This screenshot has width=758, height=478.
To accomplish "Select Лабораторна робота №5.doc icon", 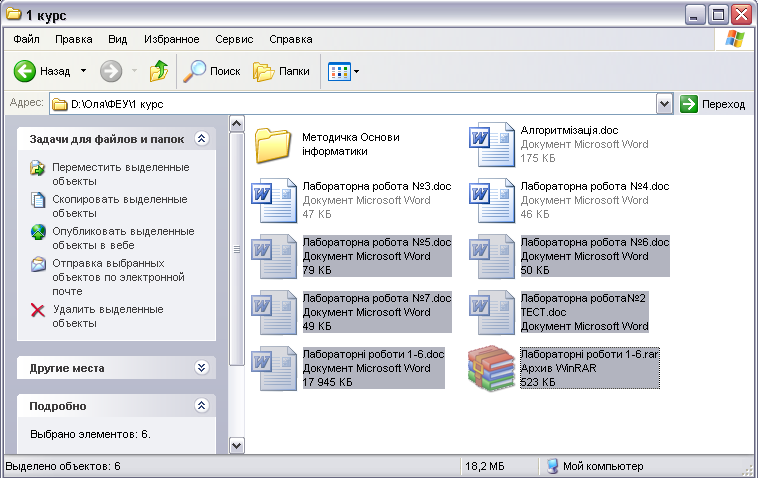I will tap(274, 257).
